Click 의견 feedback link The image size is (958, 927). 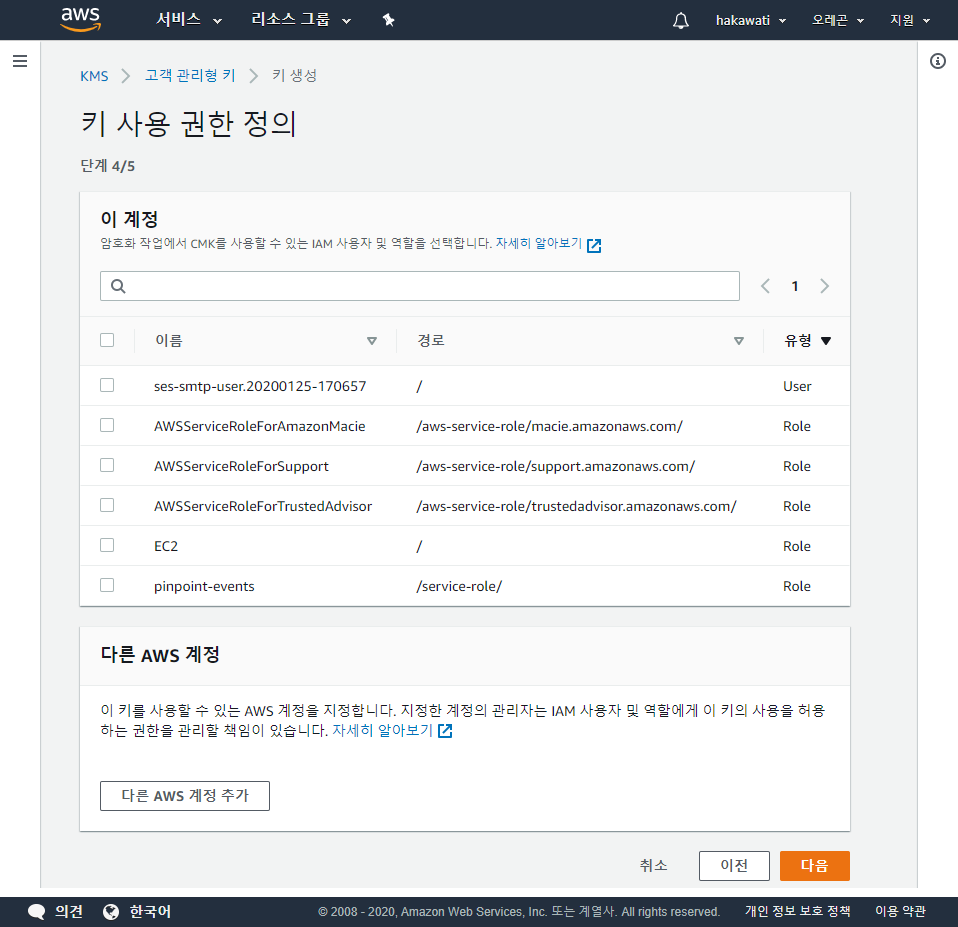click(69, 912)
